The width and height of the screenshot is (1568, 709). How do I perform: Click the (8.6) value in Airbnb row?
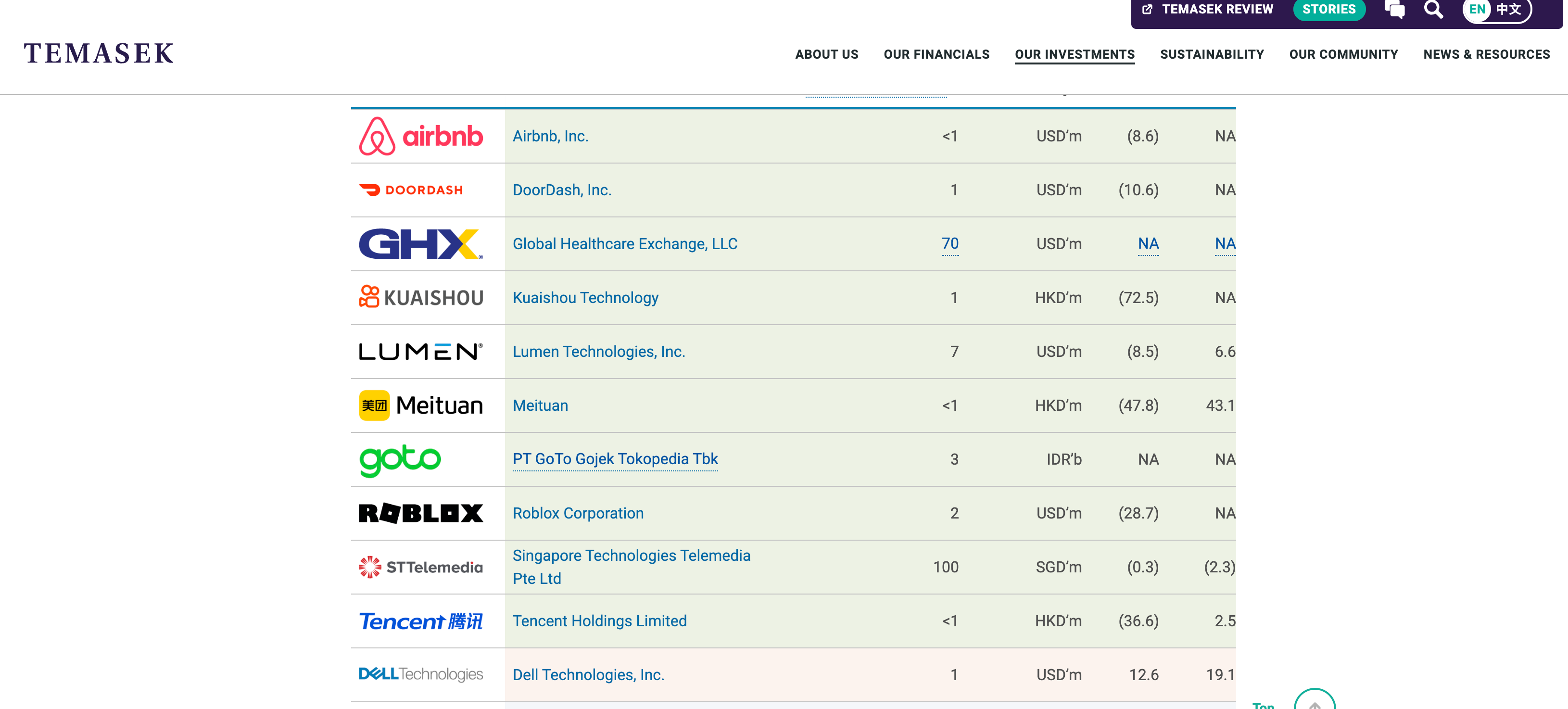(1142, 136)
